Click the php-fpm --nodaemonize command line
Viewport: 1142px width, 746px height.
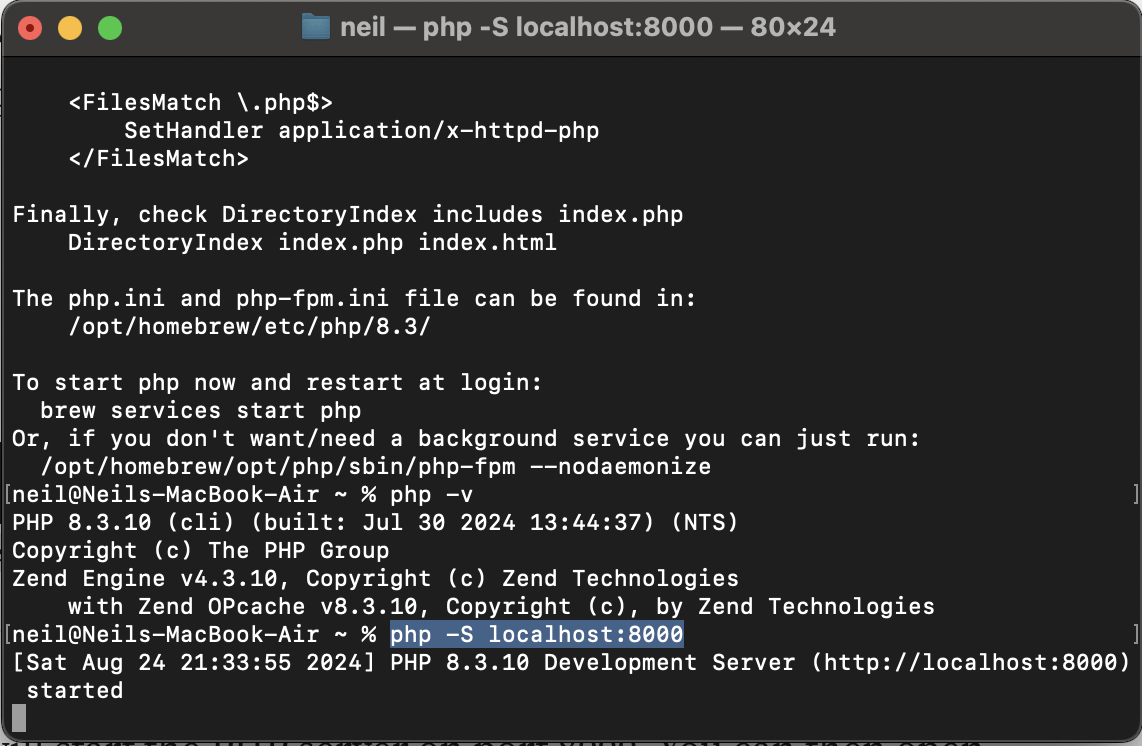coord(375,466)
